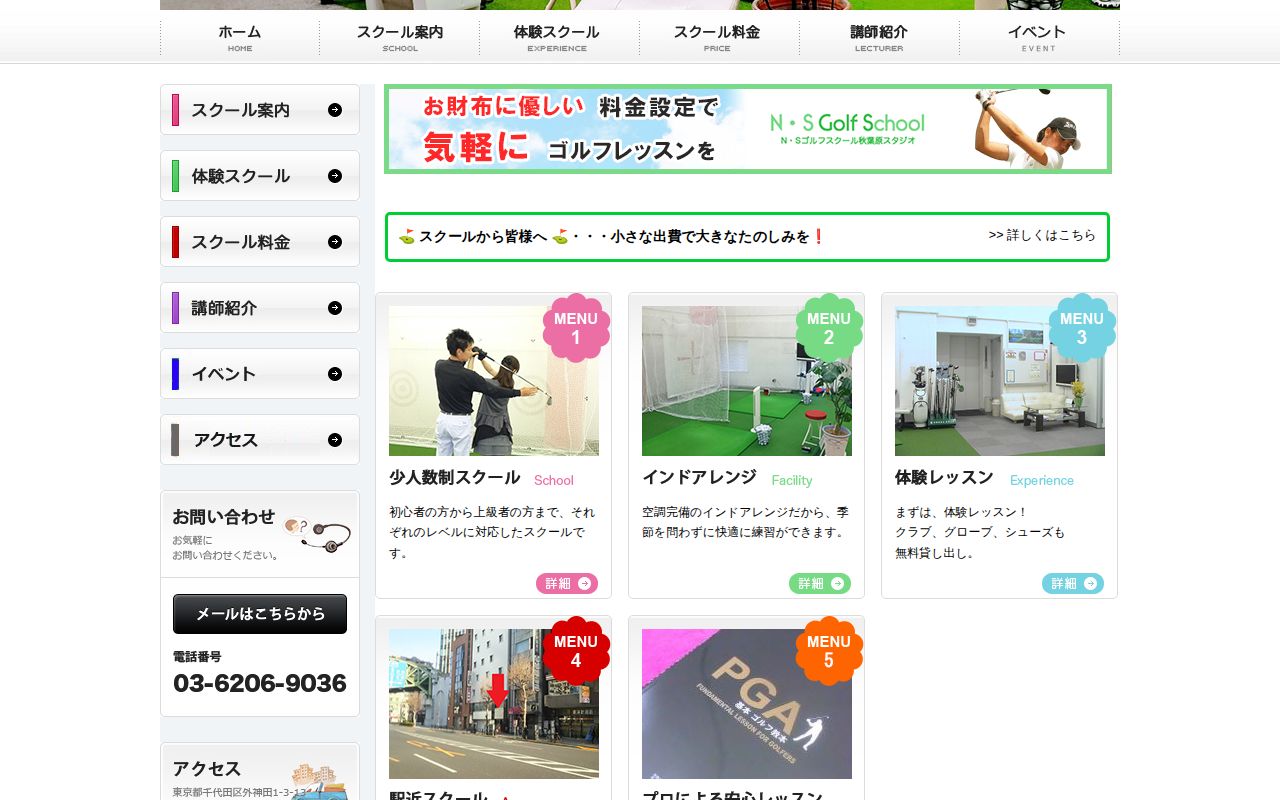The image size is (1280, 800).
Task: Open the 少人数制スクール heading link
Action: 455,478
